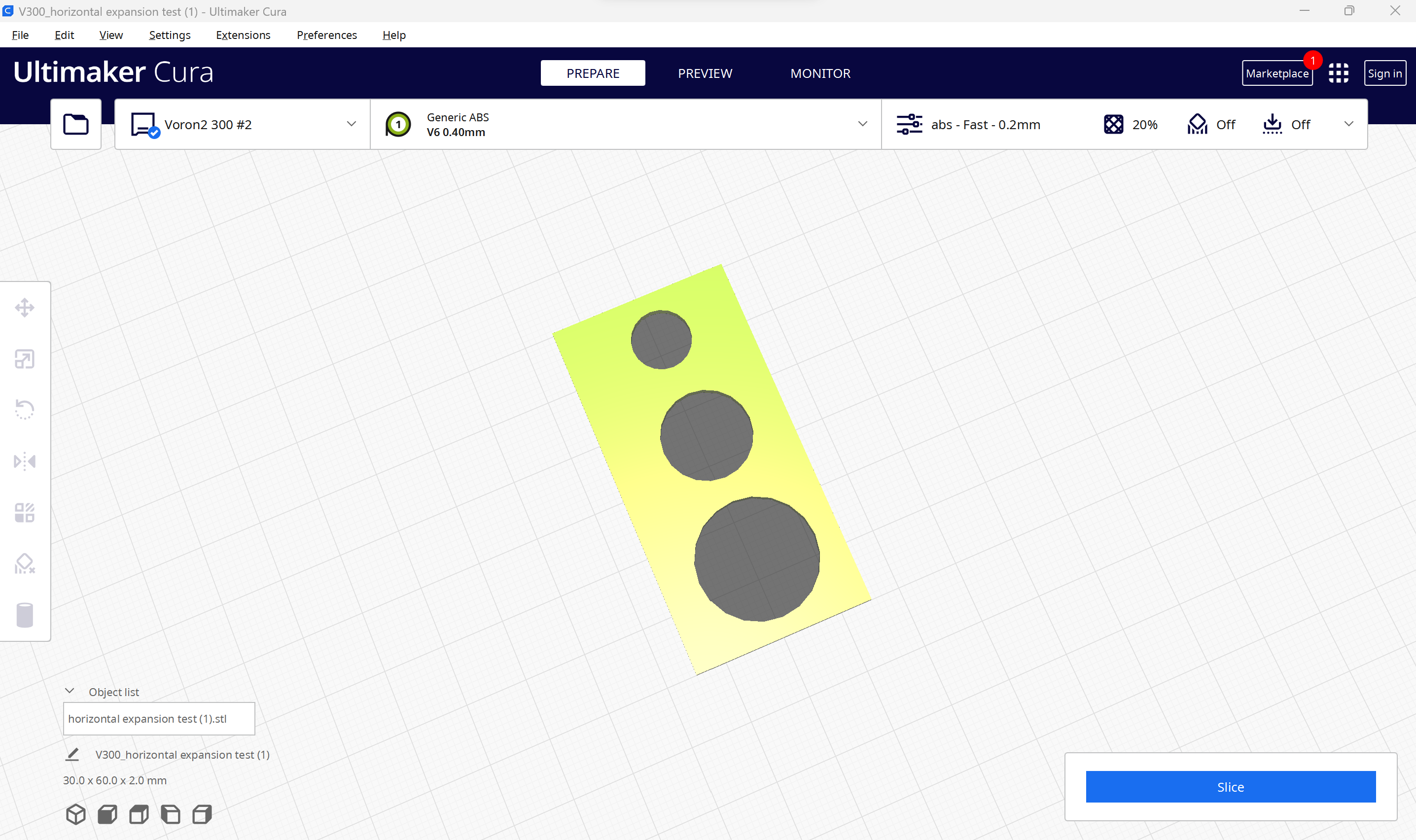Click the Cura logo in title bar
The height and width of the screenshot is (840, 1416).
[x=8, y=11]
